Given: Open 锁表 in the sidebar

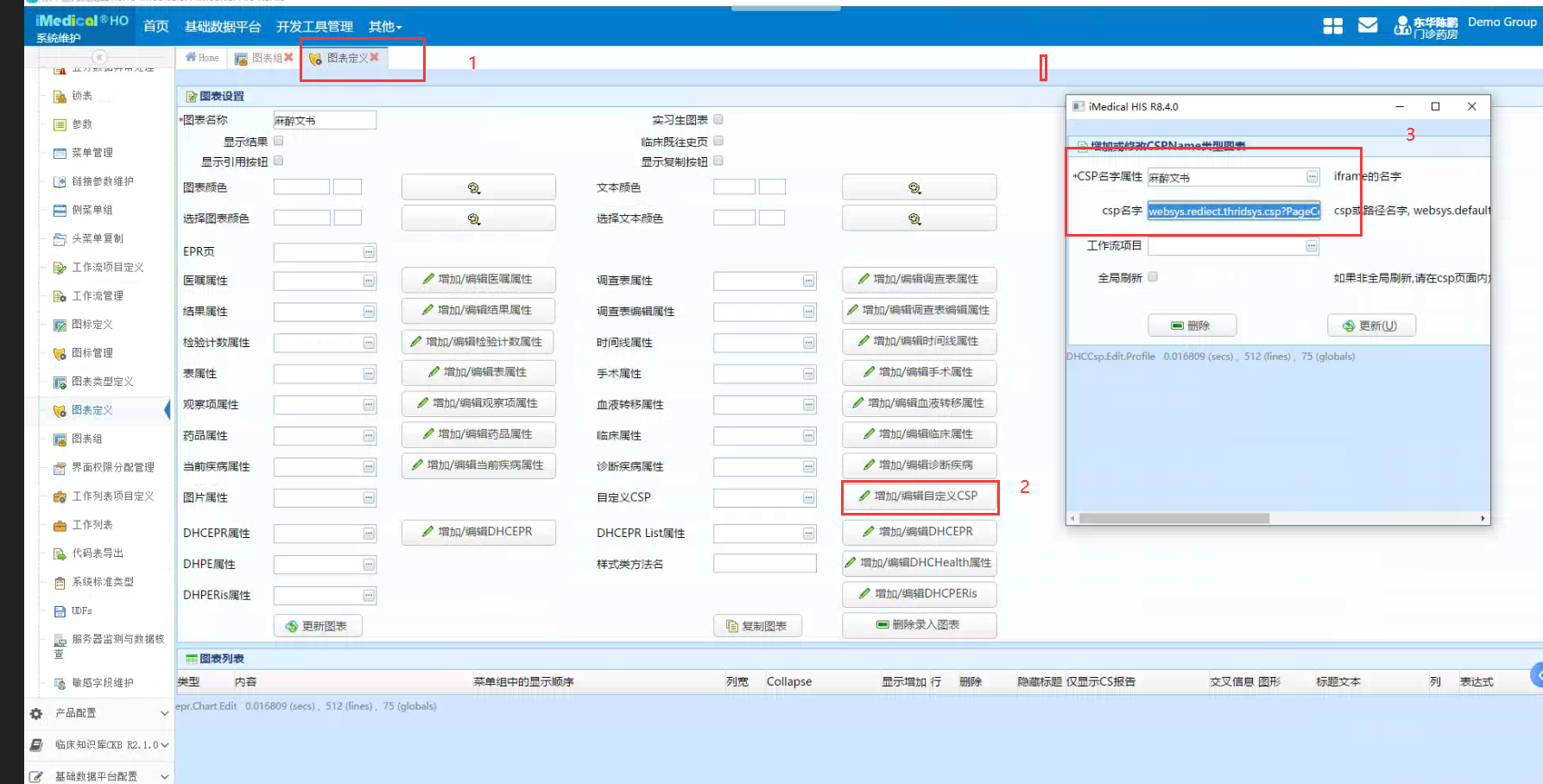Looking at the screenshot, I should [82, 96].
